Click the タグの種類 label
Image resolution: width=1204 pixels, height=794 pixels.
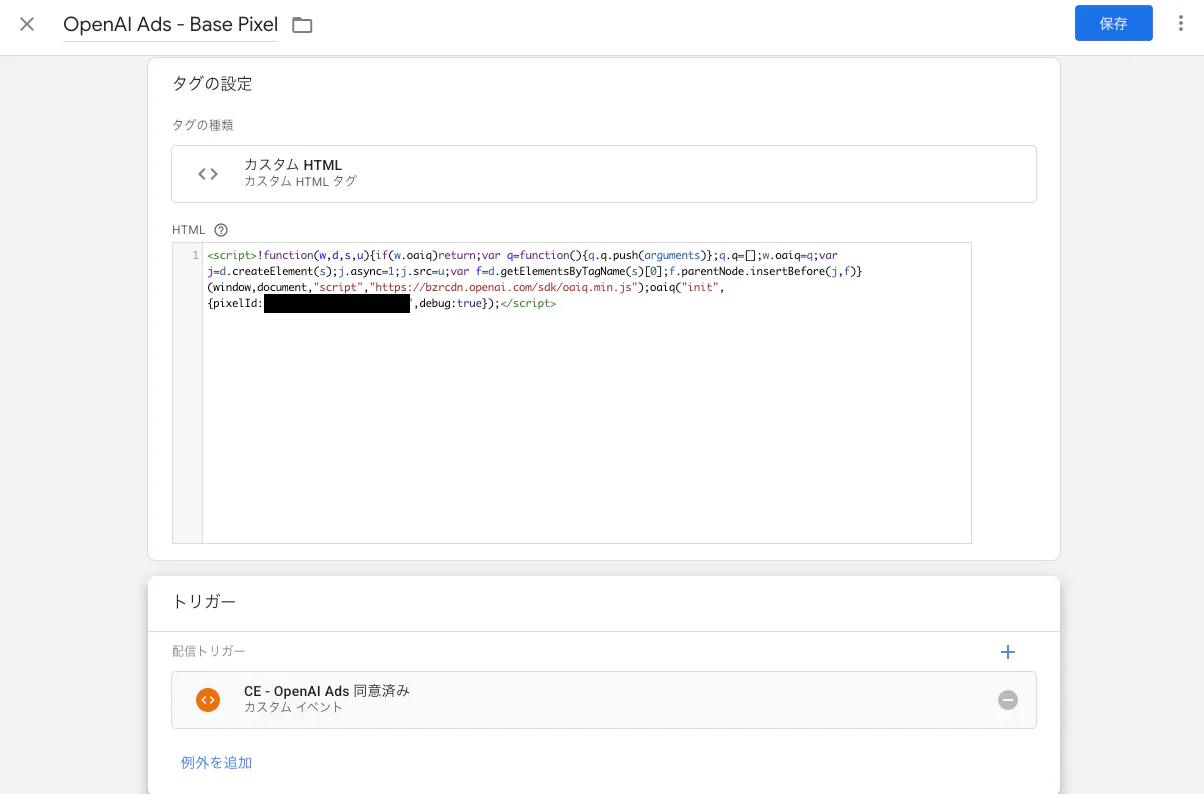[x=202, y=125]
